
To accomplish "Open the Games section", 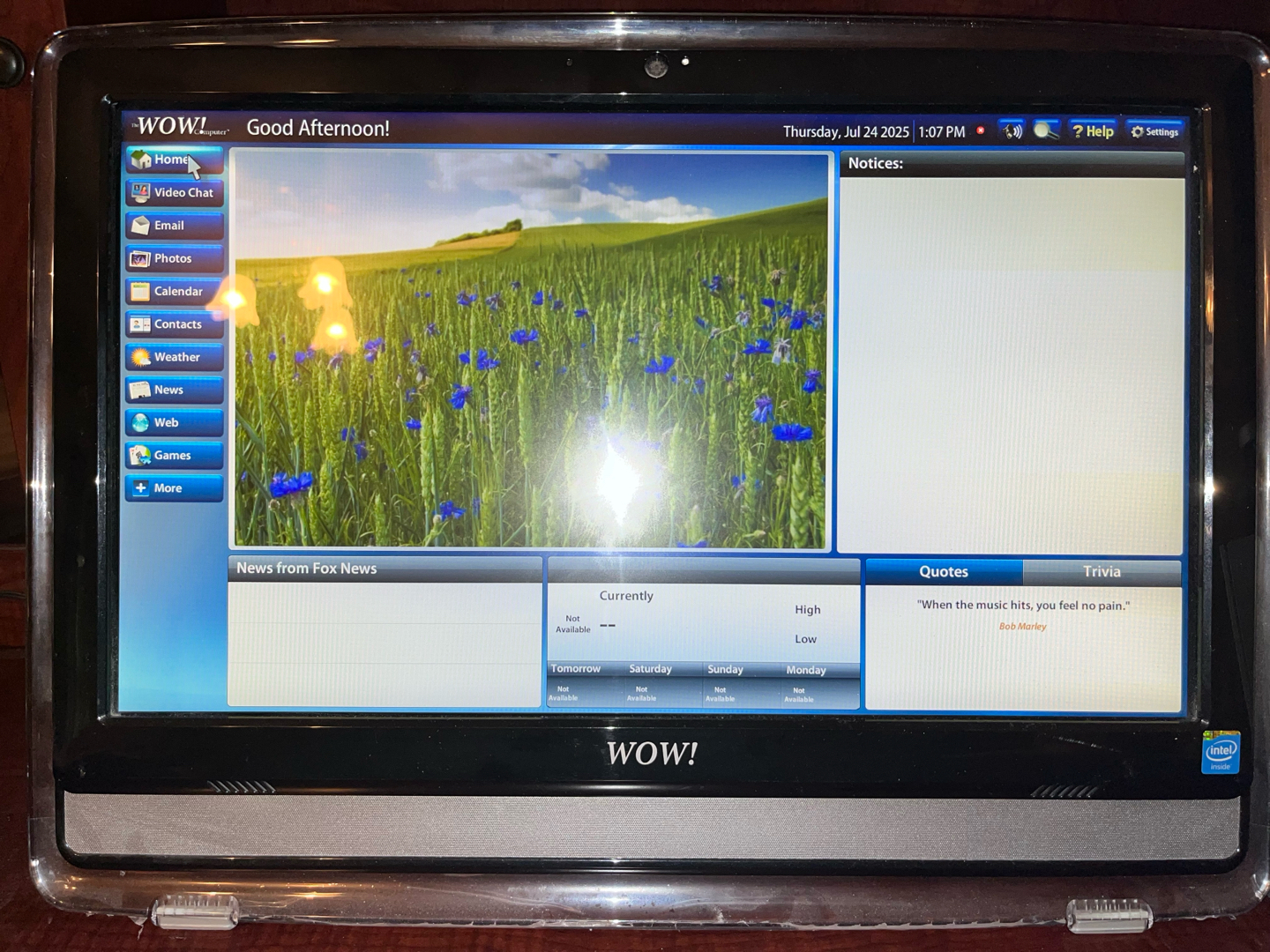I will coord(175,456).
